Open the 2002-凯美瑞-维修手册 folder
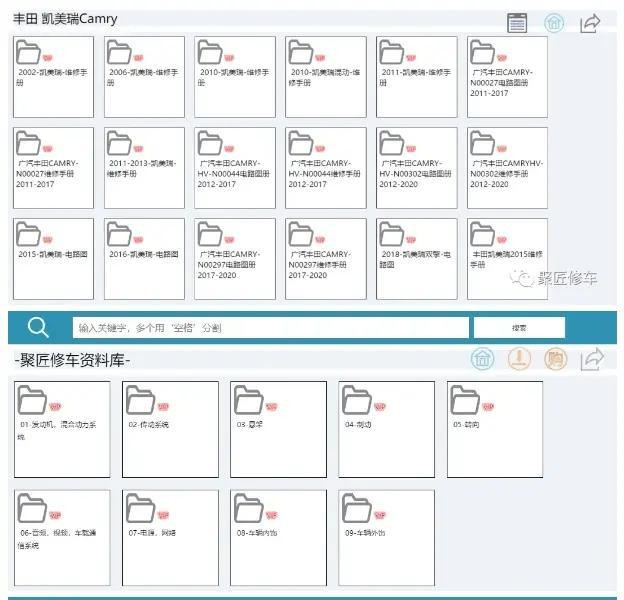Image resolution: width=624 pixels, height=600 pixels. 53,77
